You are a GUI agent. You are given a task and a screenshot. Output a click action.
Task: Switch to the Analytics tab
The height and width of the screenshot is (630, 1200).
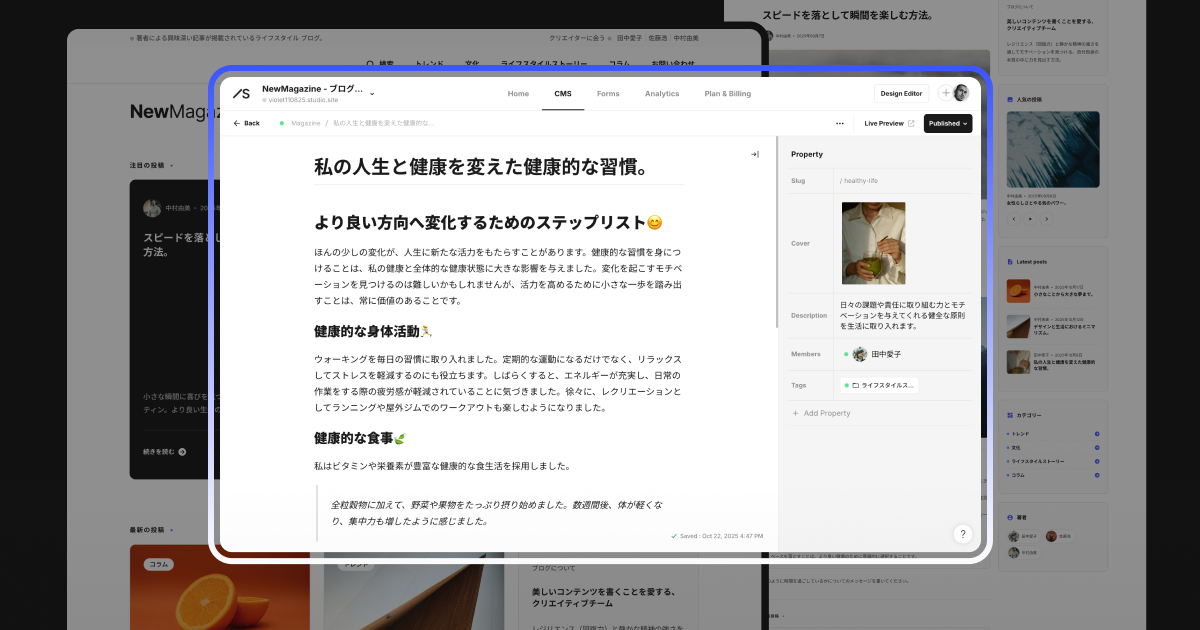click(662, 93)
